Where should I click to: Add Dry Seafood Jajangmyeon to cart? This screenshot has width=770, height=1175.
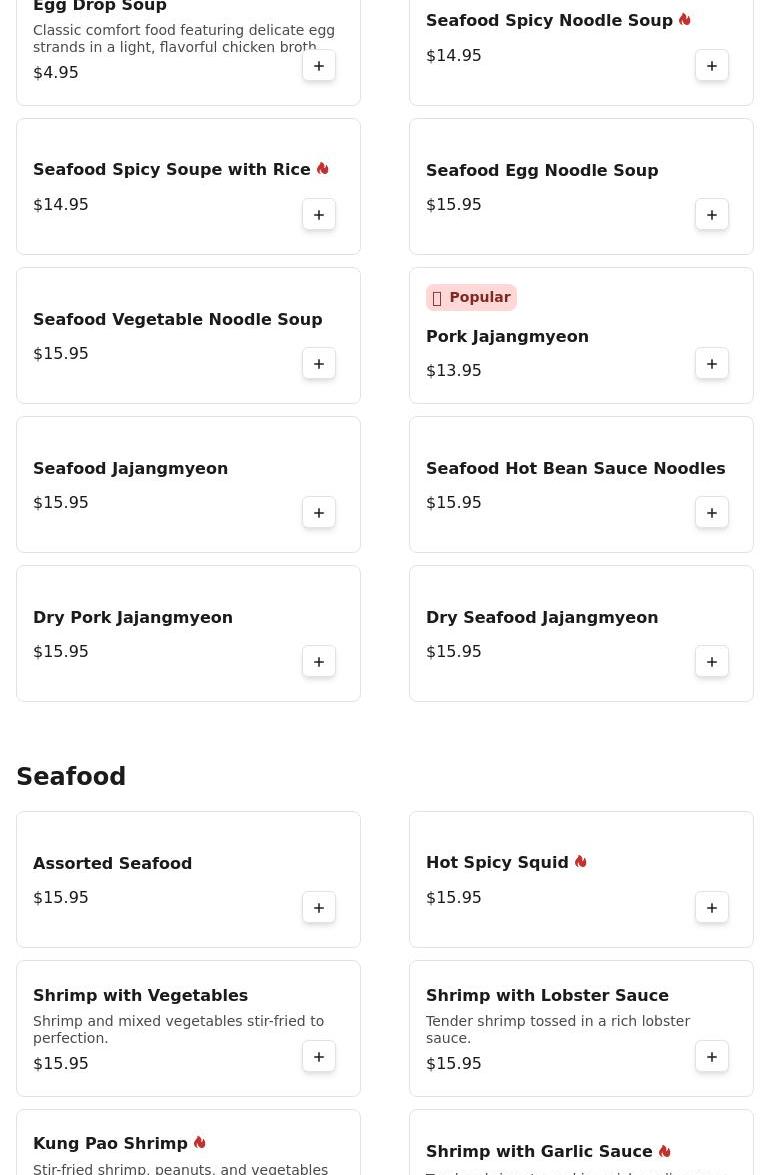coord(712,662)
